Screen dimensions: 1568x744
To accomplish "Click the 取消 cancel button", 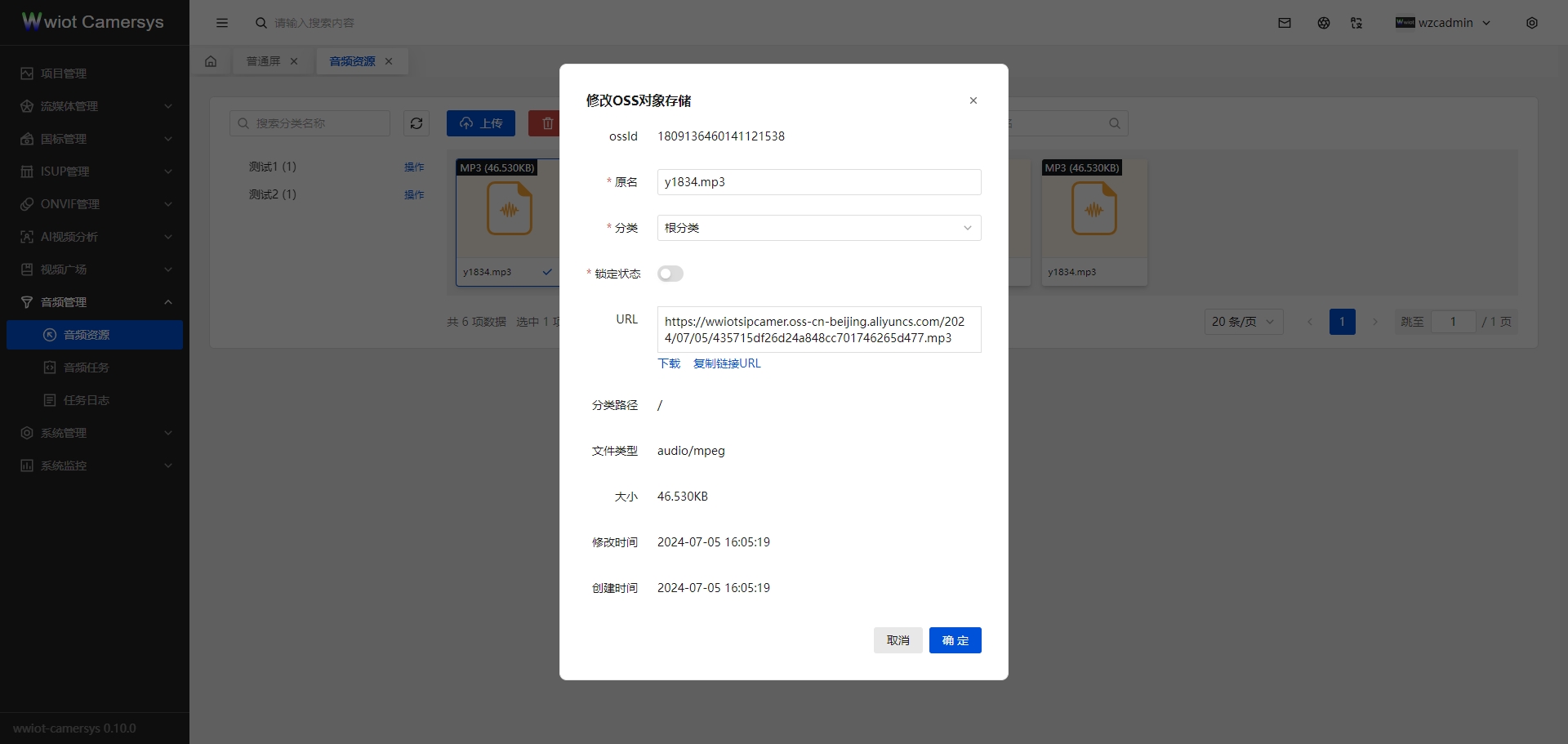I will pos(898,640).
